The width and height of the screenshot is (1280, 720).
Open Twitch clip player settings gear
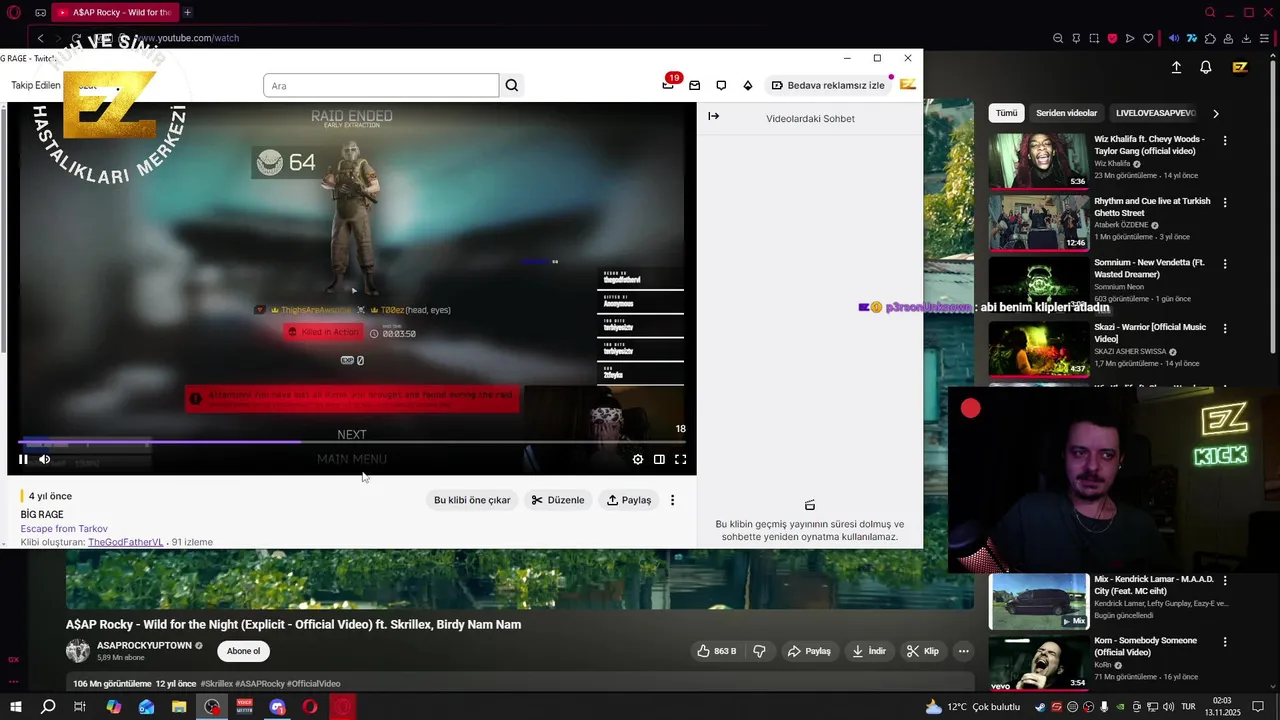tap(638, 459)
